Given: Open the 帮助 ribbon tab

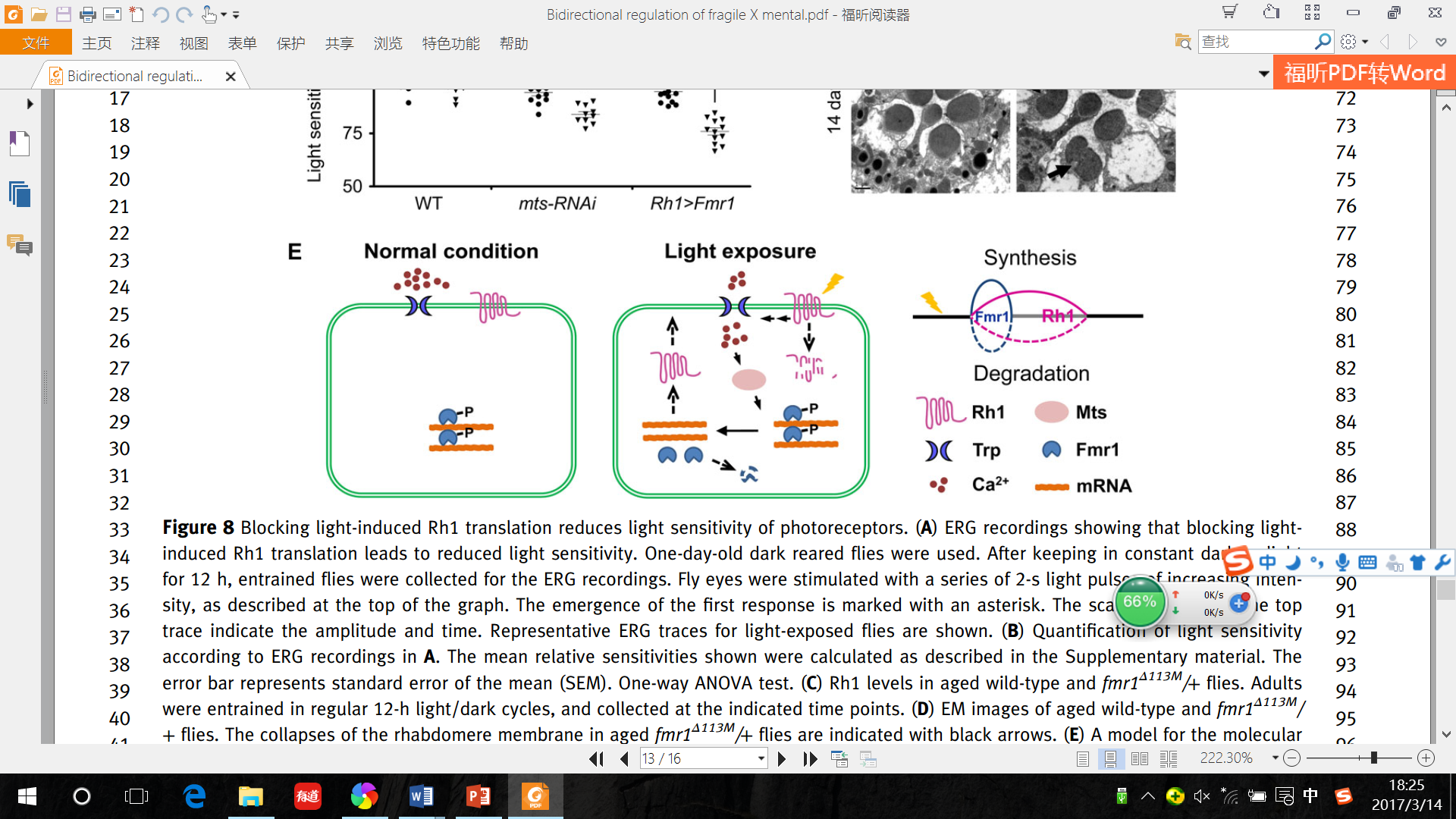Looking at the screenshot, I should 514,43.
